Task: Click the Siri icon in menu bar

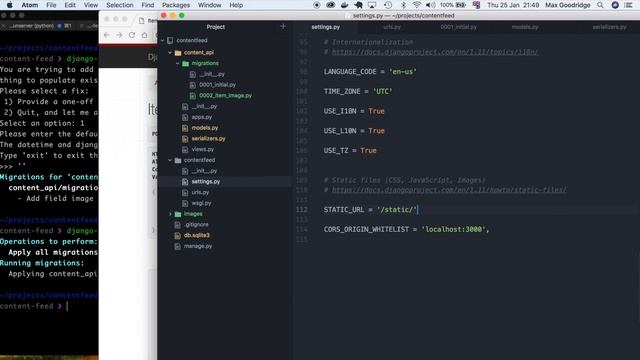Action: pyautogui.click(x=615, y=5)
